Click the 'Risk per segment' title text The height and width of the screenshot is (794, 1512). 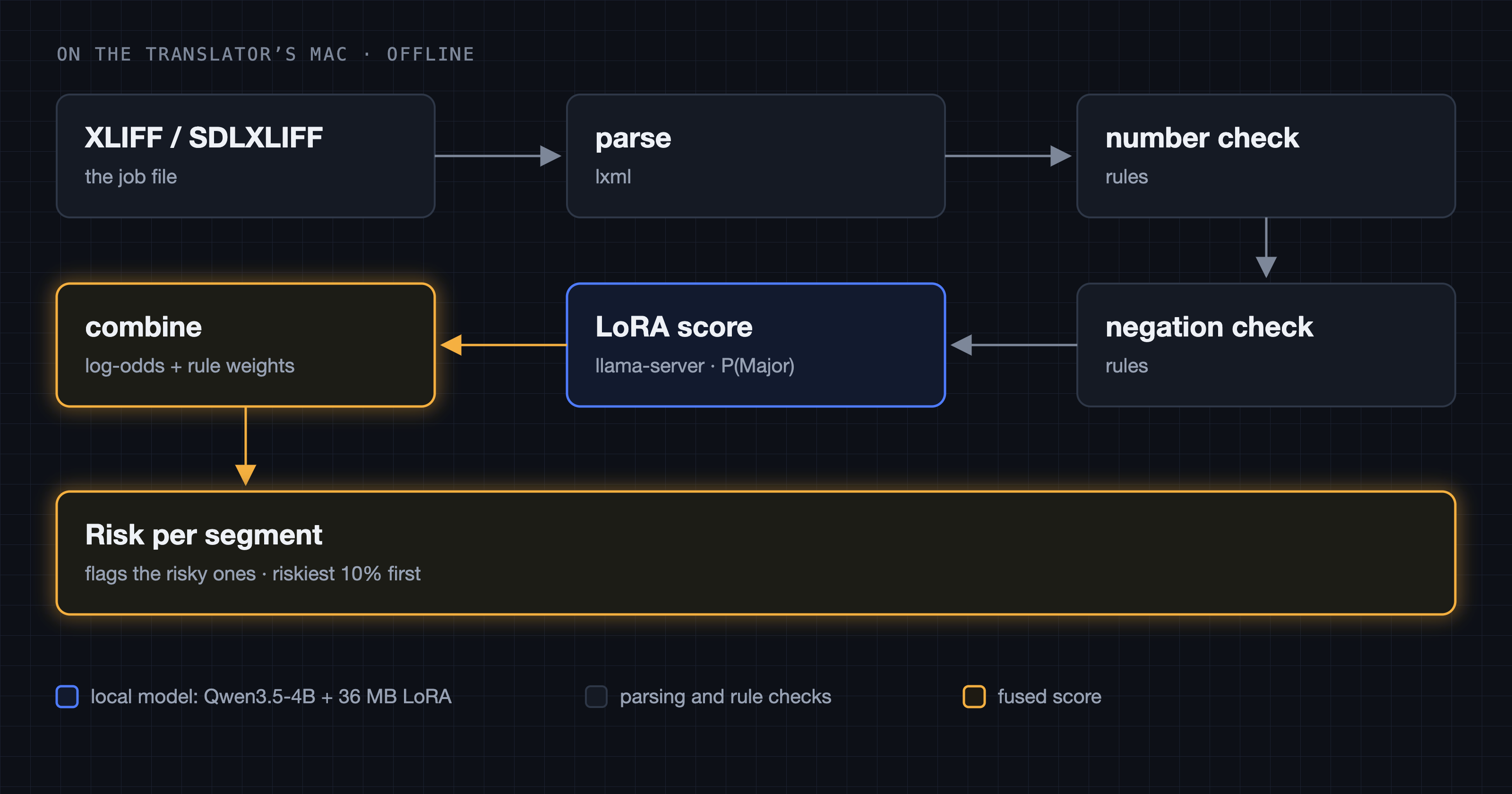click(204, 535)
